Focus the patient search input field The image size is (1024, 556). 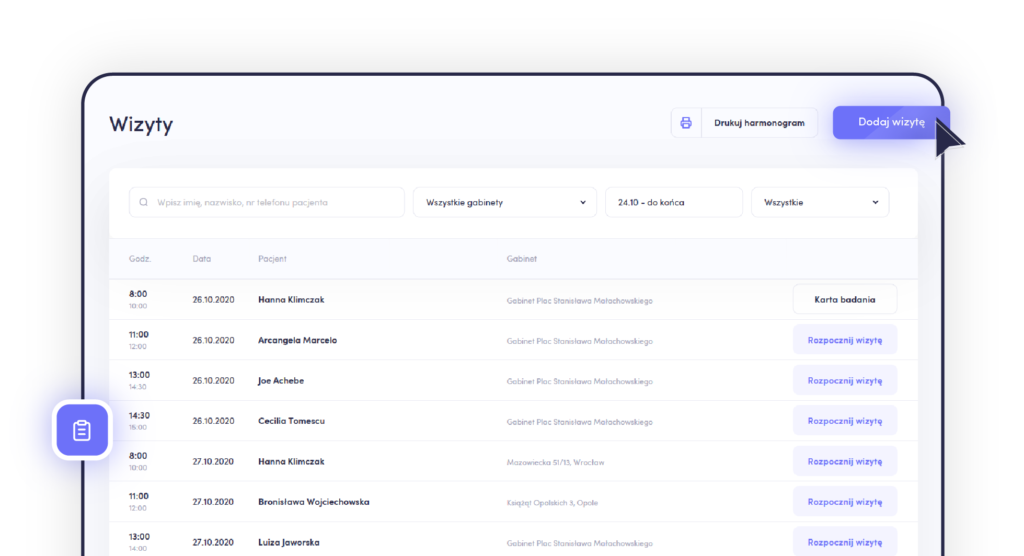tap(266, 203)
